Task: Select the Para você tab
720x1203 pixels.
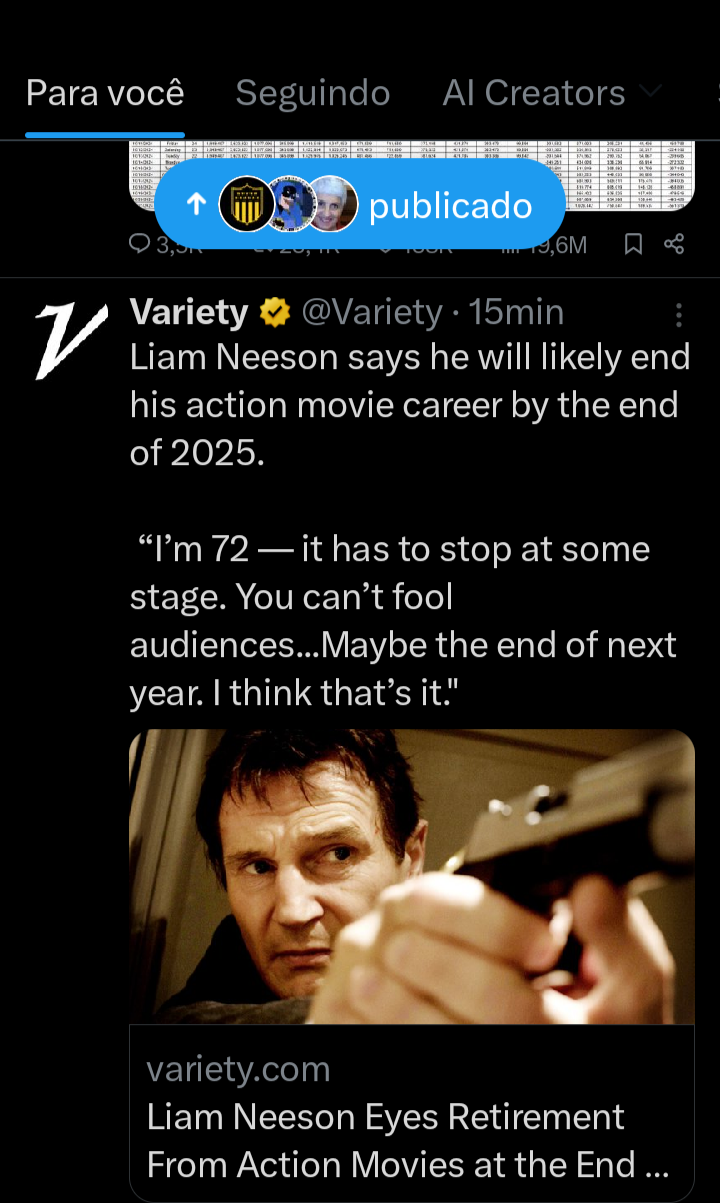Action: 105,93
